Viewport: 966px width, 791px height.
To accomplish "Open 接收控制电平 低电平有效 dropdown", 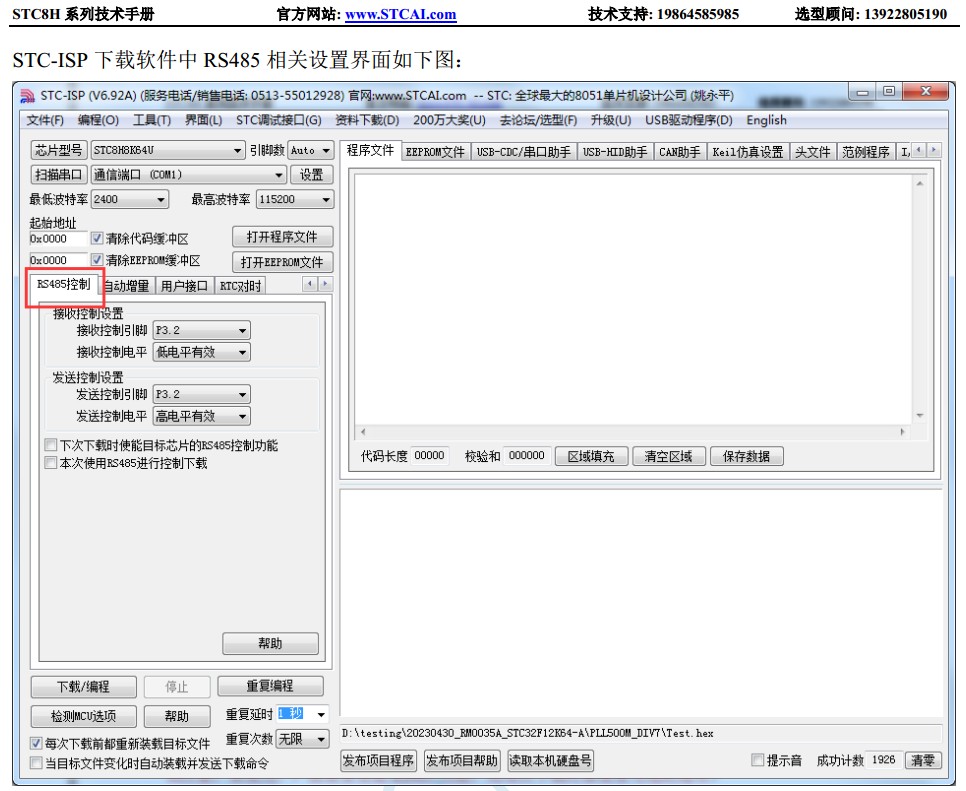I will (201, 352).
